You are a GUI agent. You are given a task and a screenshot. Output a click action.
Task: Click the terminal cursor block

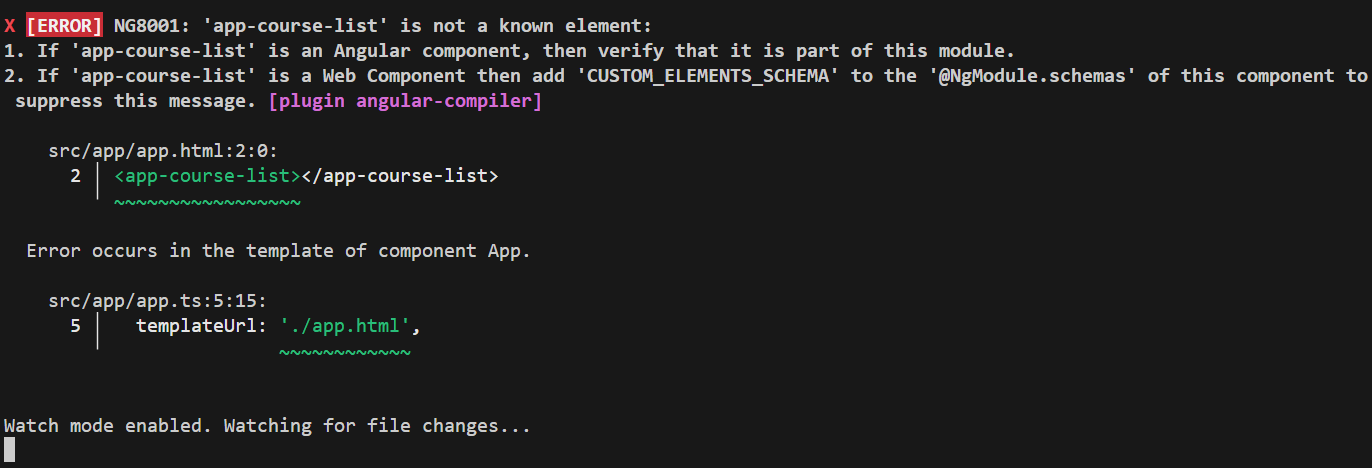[10, 450]
